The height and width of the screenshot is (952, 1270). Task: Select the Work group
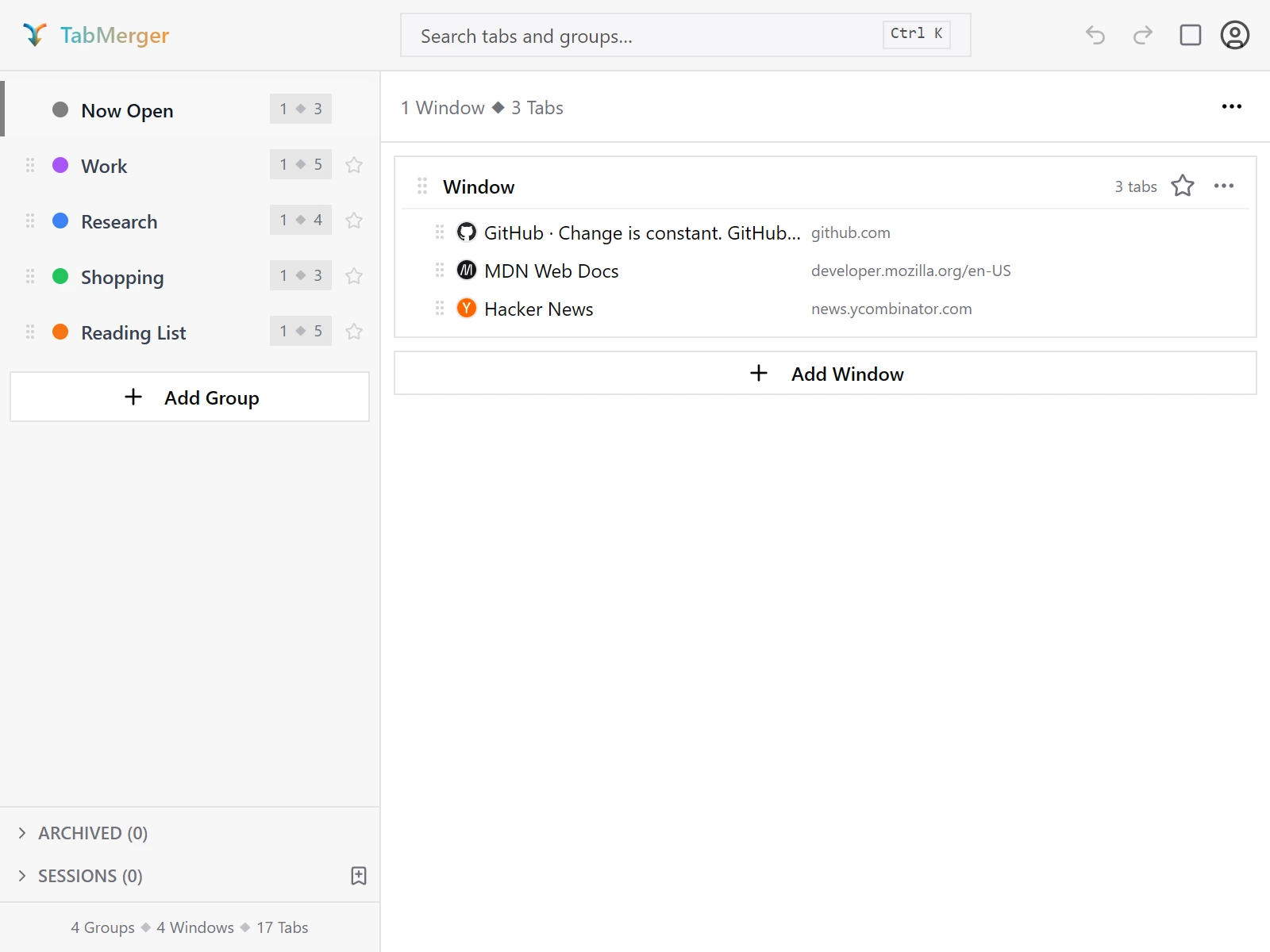tap(190, 165)
